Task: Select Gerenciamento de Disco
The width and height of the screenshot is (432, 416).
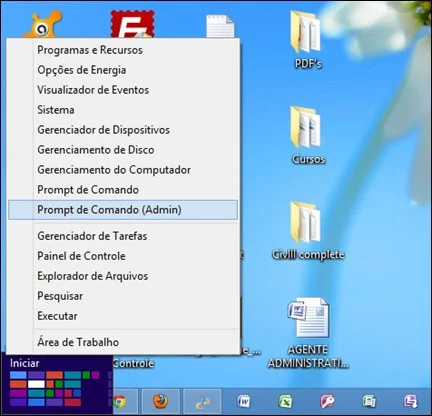Action: pyautogui.click(x=123, y=150)
